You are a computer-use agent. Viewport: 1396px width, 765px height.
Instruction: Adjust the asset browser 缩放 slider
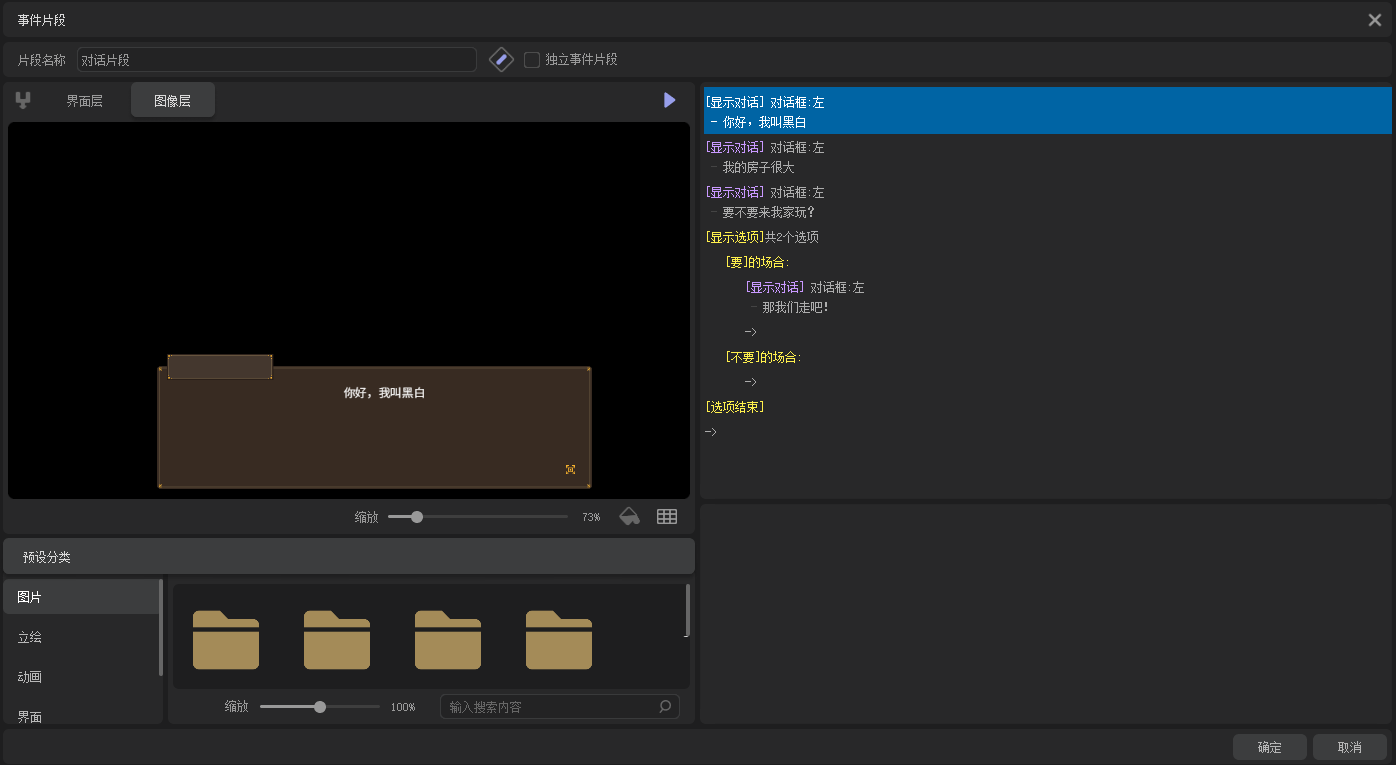[320, 707]
